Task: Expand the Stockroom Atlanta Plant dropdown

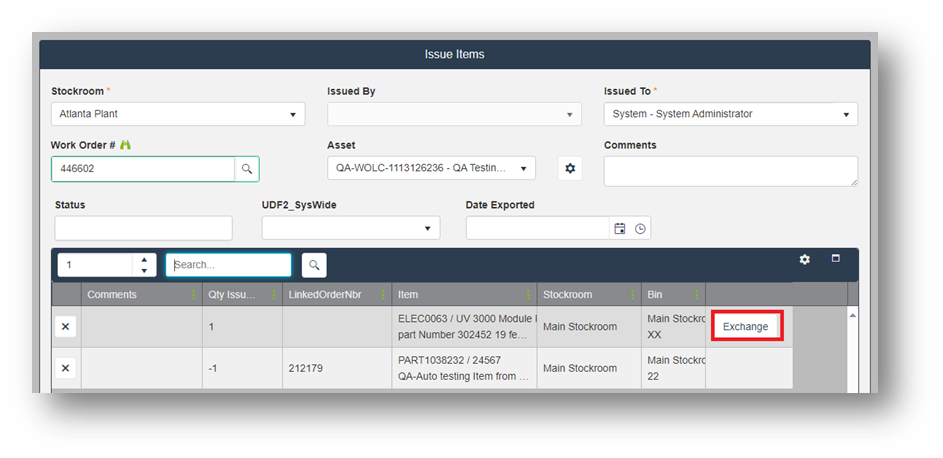Action: coord(293,114)
